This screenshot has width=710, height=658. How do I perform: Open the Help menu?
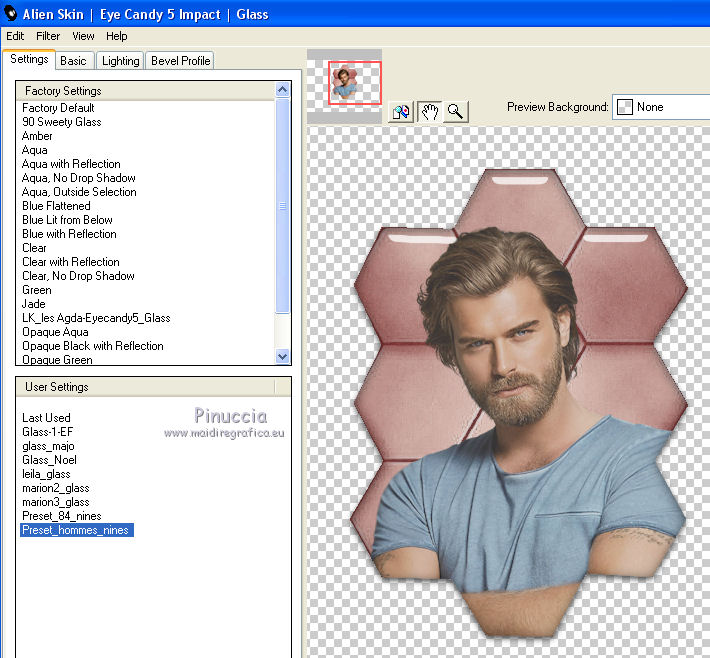116,36
